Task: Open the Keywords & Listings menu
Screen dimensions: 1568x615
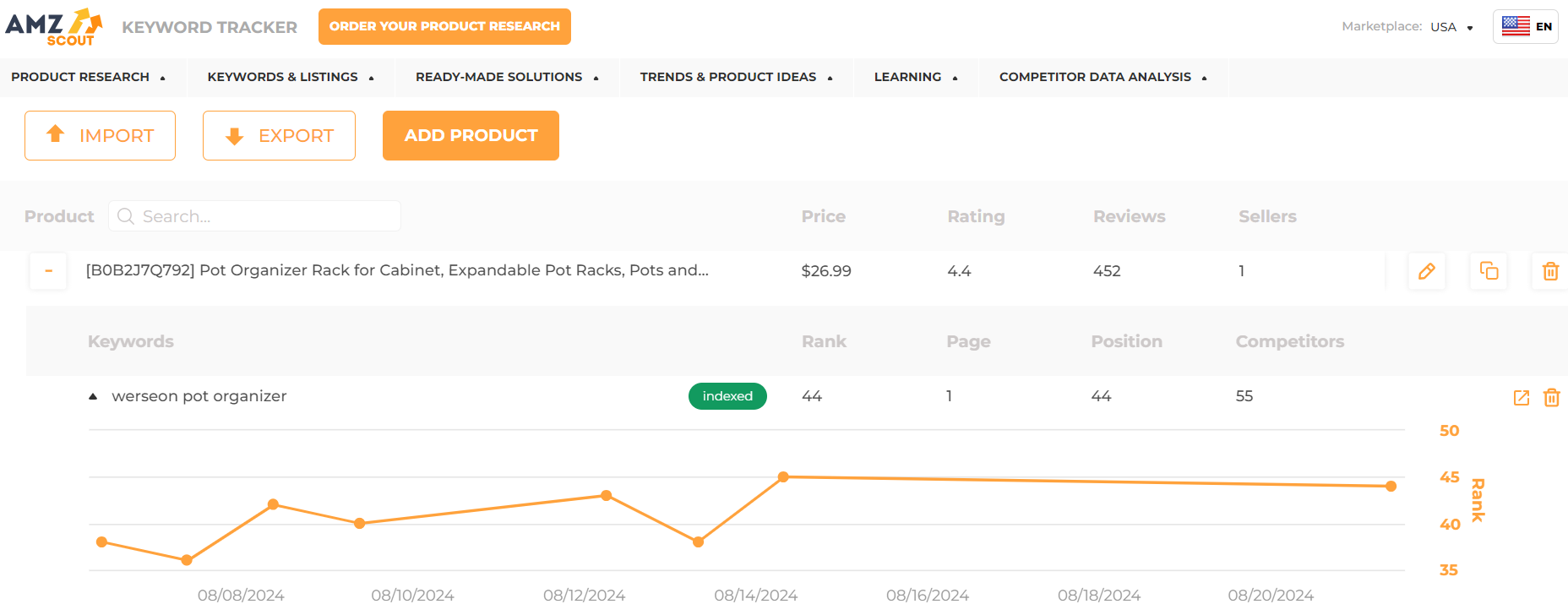Action: 291,77
